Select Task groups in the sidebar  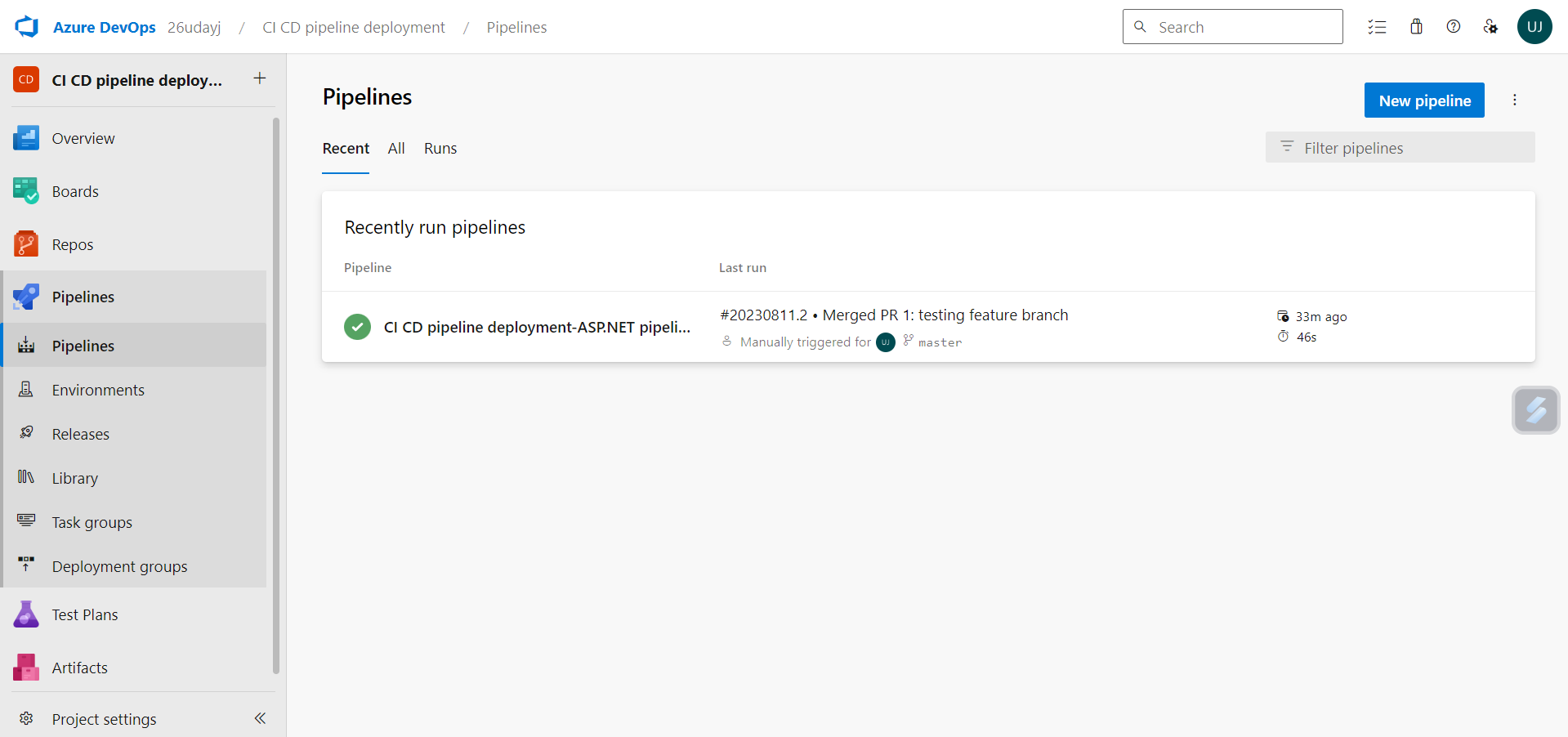(92, 522)
